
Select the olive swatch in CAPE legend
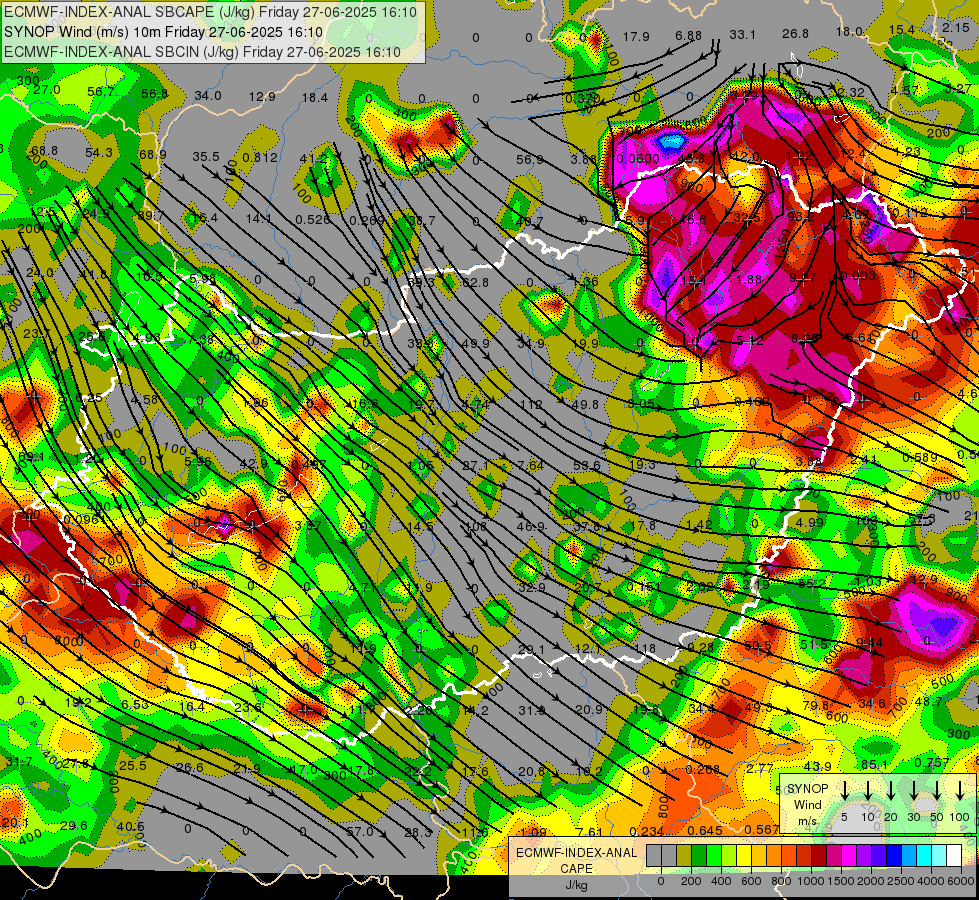click(x=684, y=856)
